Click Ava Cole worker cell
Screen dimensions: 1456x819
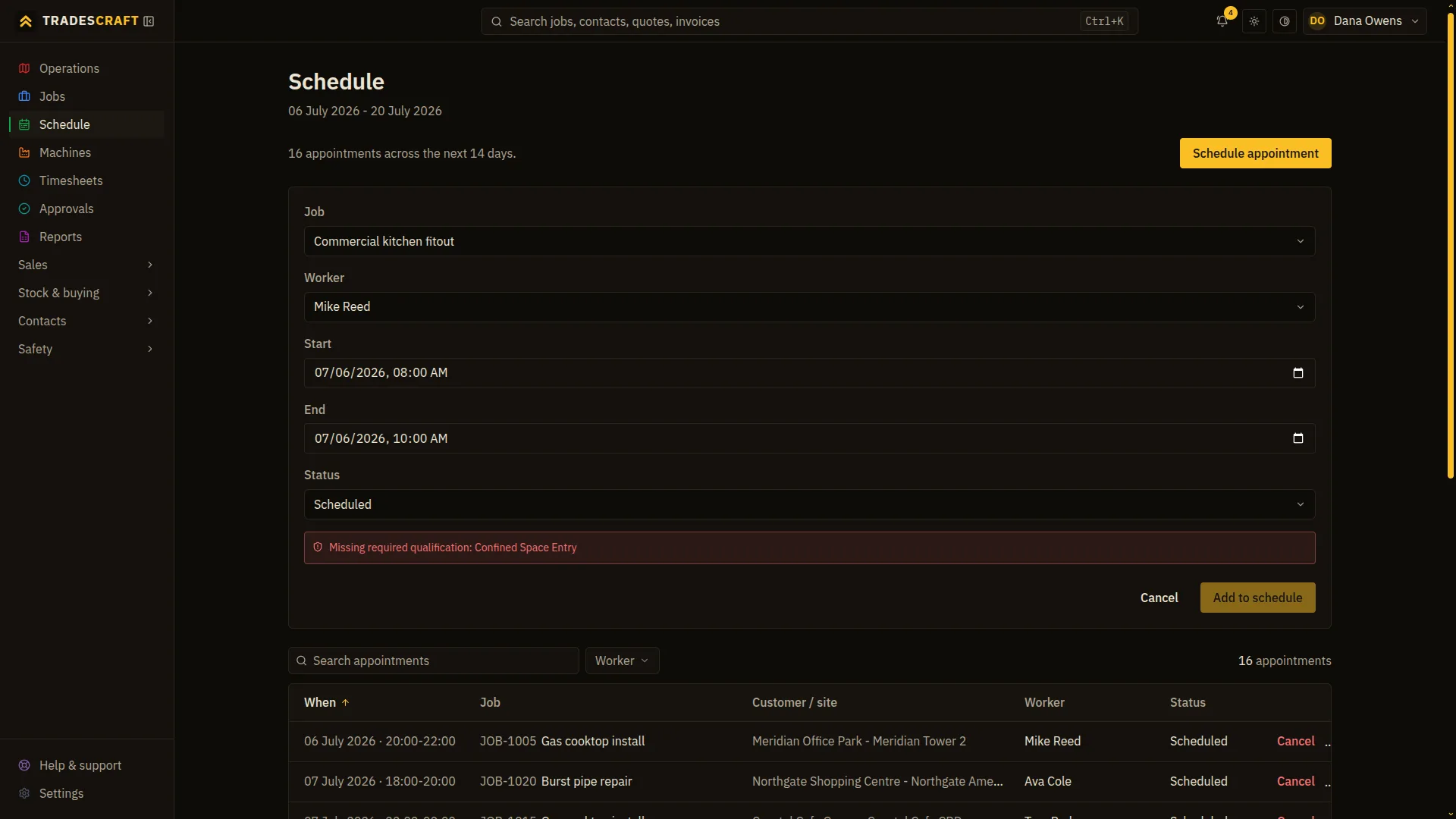1047,781
